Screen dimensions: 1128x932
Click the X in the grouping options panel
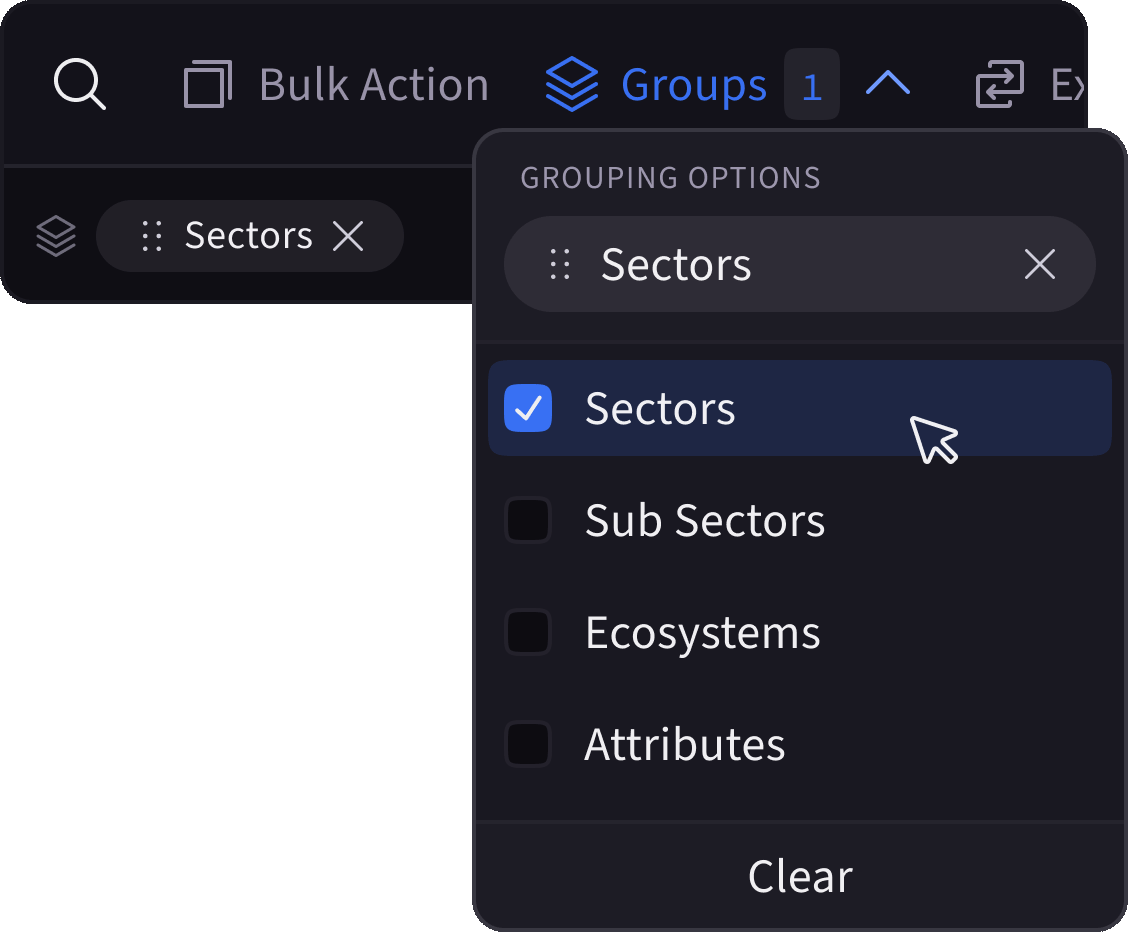pyautogui.click(x=1039, y=264)
